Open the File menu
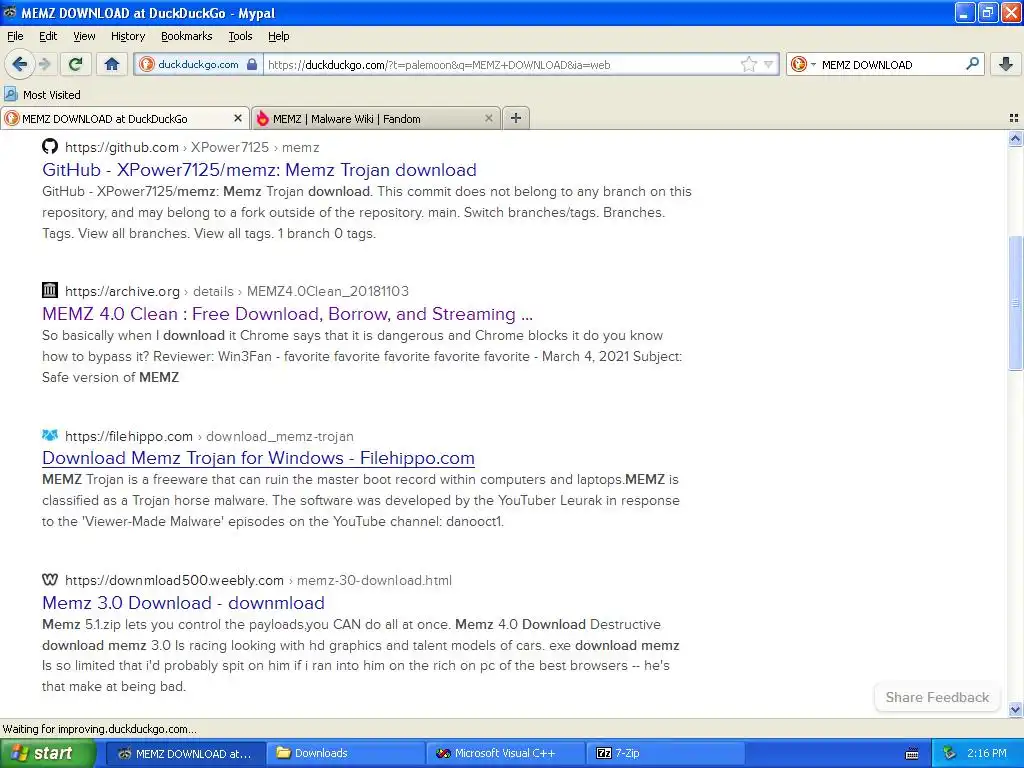 tap(15, 36)
